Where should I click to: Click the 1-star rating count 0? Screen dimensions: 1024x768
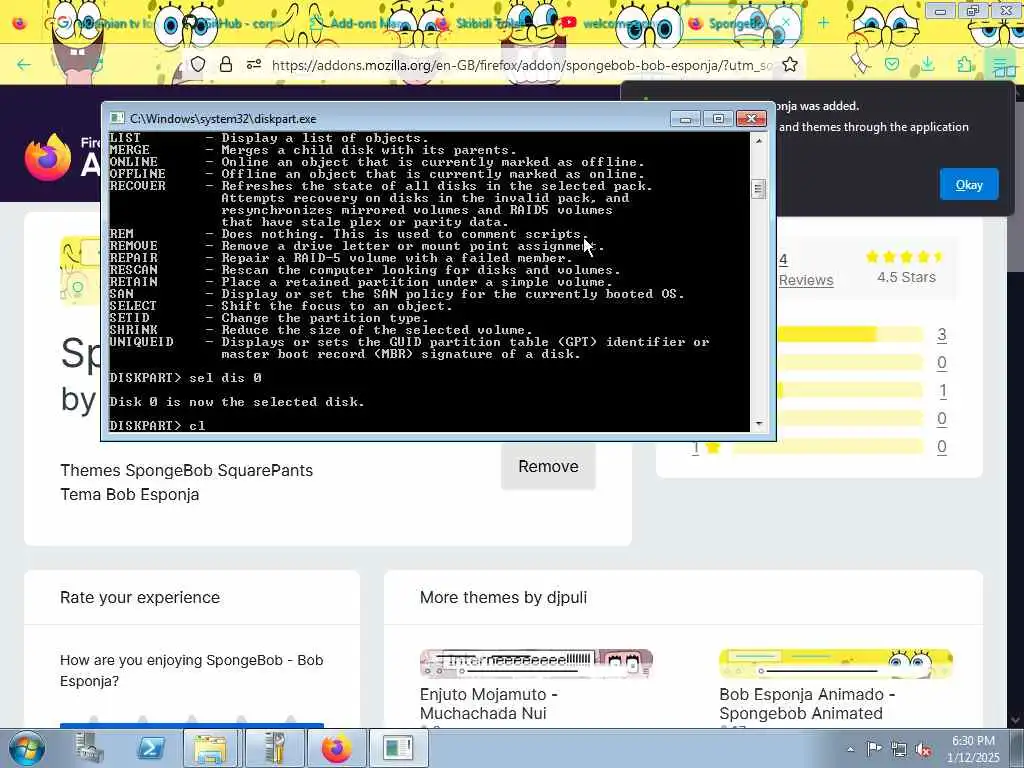(x=942, y=447)
